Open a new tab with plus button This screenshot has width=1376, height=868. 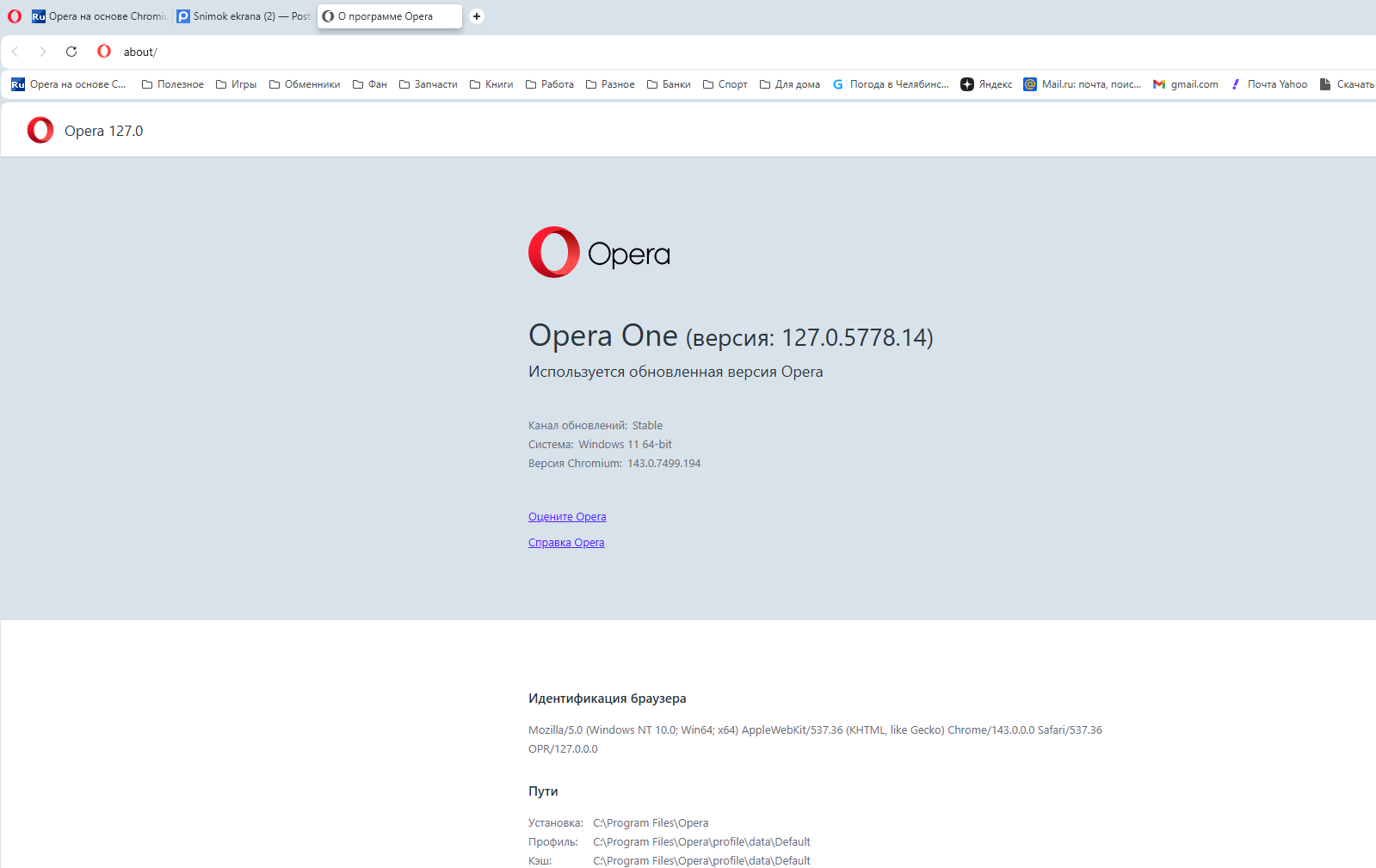point(477,16)
